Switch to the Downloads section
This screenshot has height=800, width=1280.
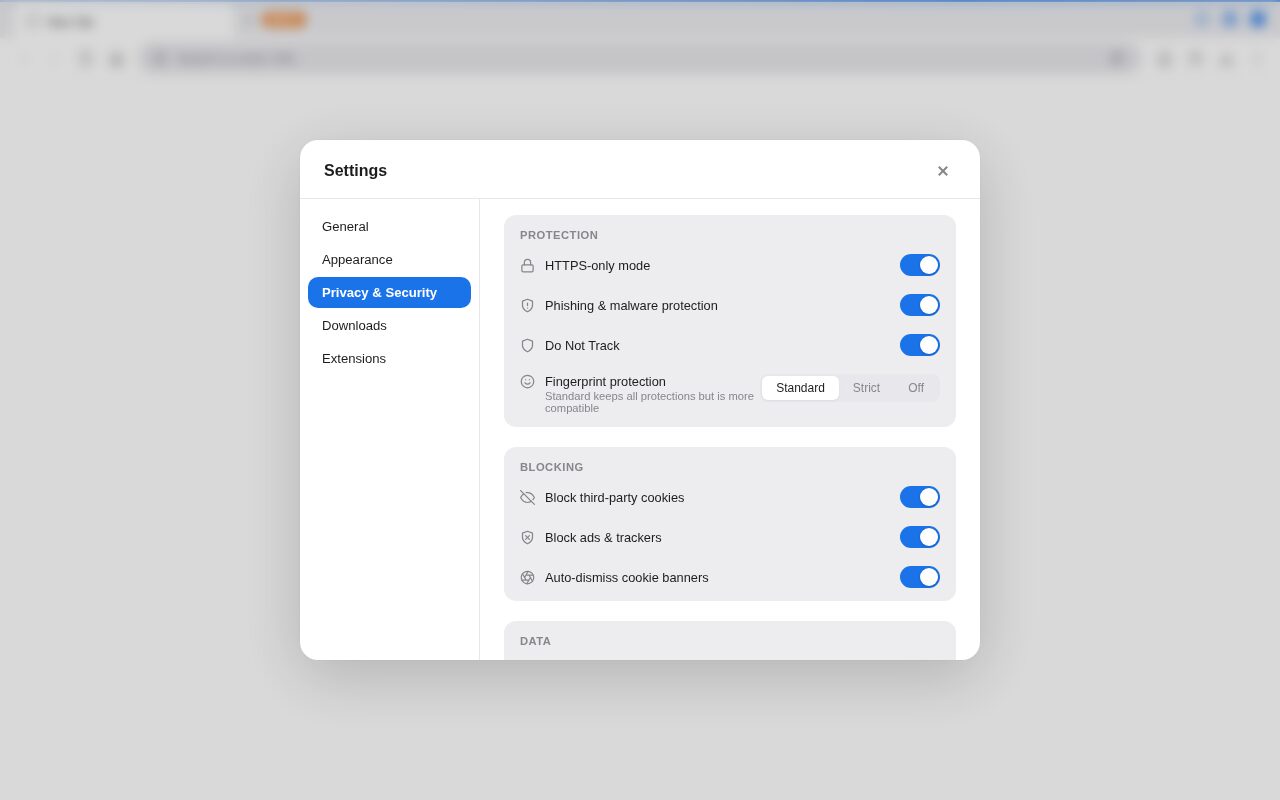[389, 326]
